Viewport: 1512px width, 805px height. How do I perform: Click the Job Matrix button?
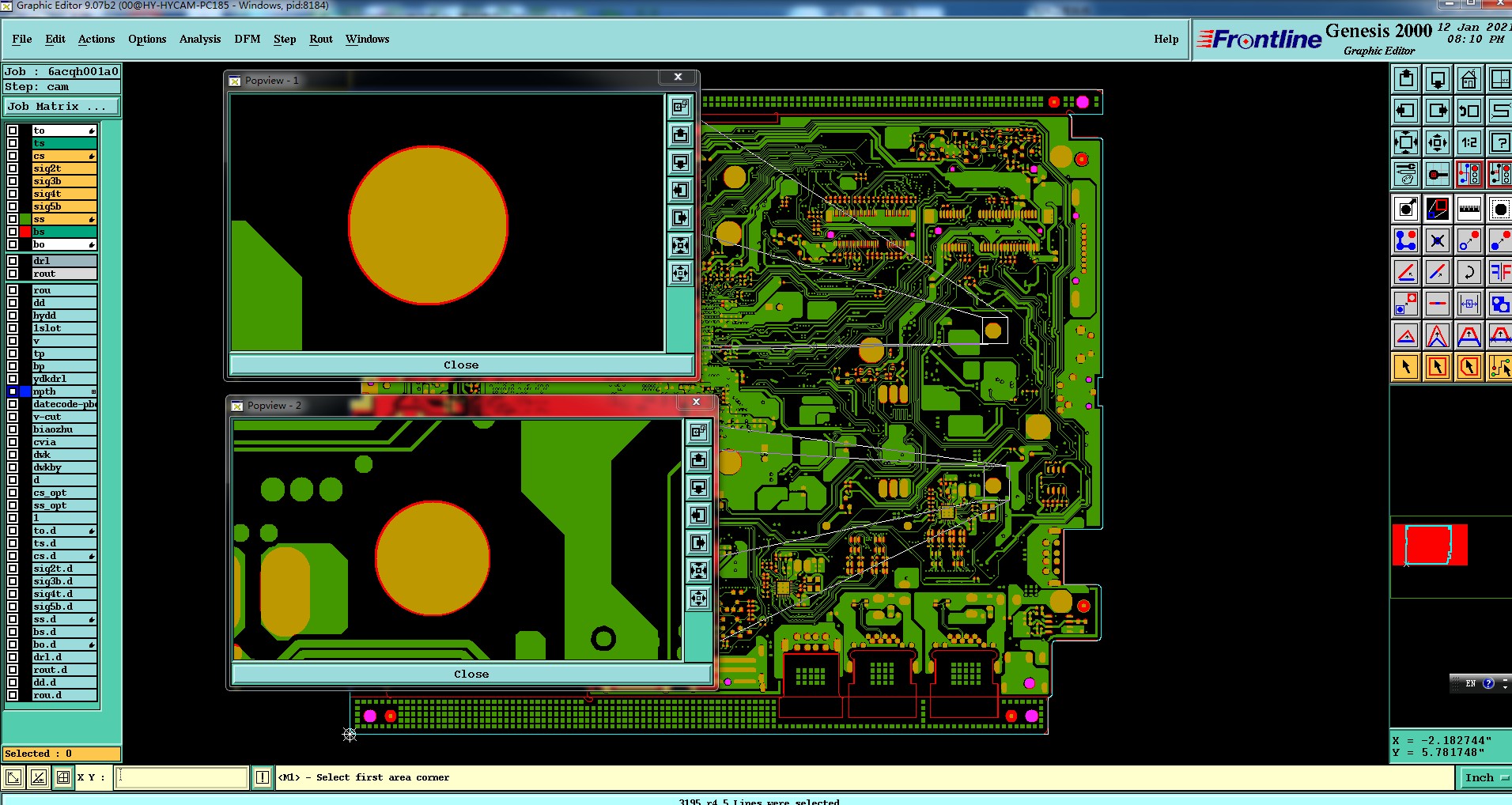point(62,107)
